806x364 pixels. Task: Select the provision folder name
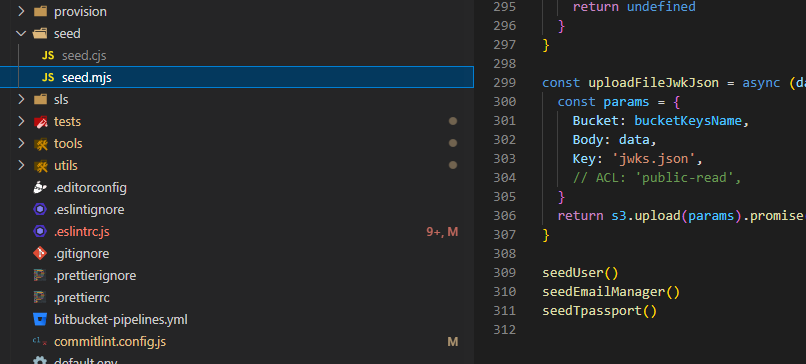pyautogui.click(x=80, y=11)
